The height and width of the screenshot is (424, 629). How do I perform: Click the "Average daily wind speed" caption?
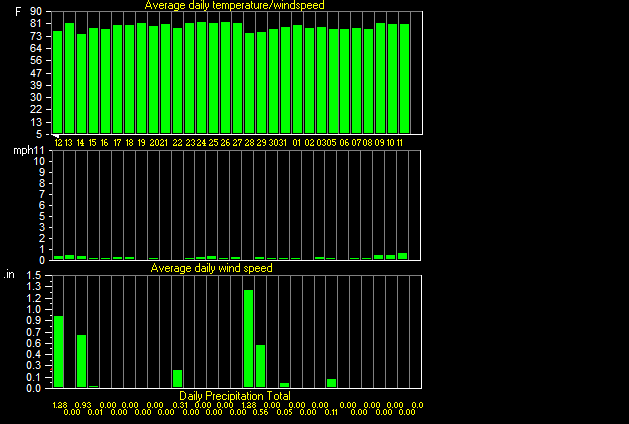point(211,268)
